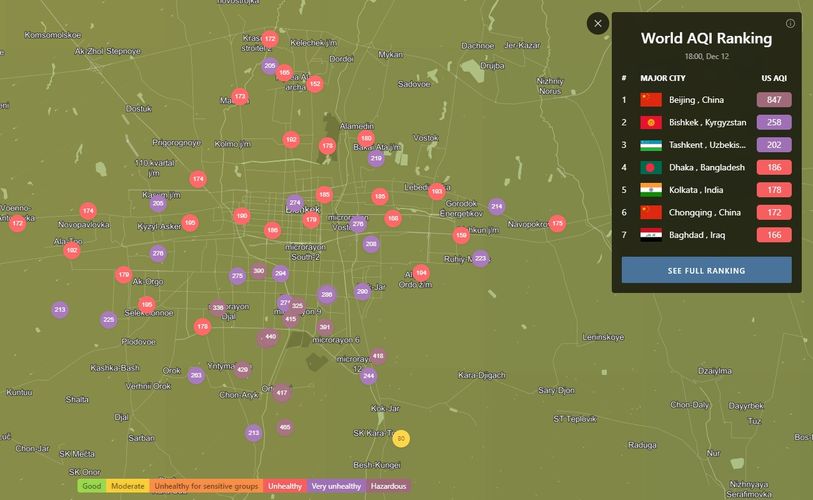
Task: Select the 175 marker near Navopokrovka
Action: click(x=557, y=223)
